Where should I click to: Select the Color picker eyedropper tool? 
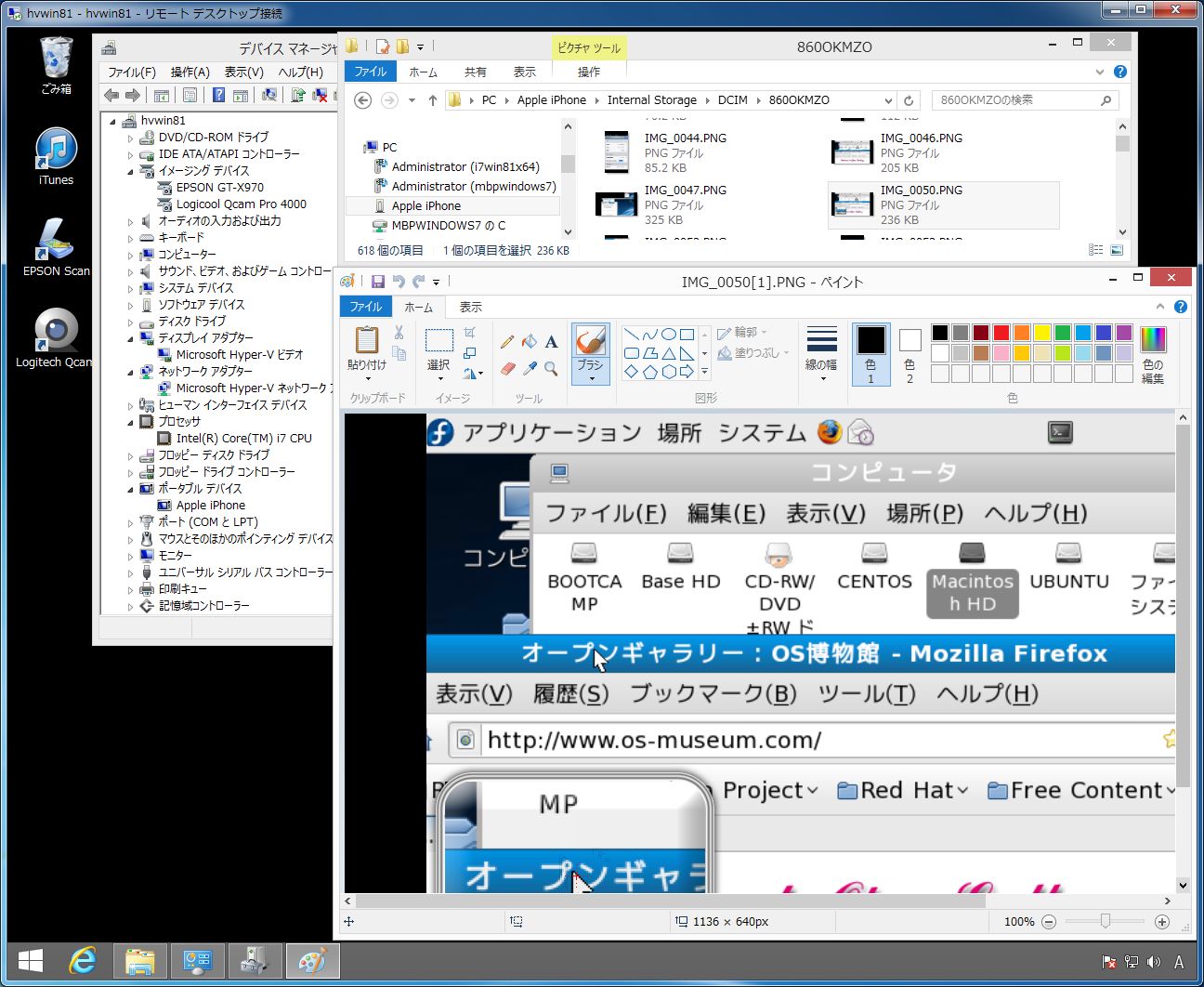pos(530,369)
